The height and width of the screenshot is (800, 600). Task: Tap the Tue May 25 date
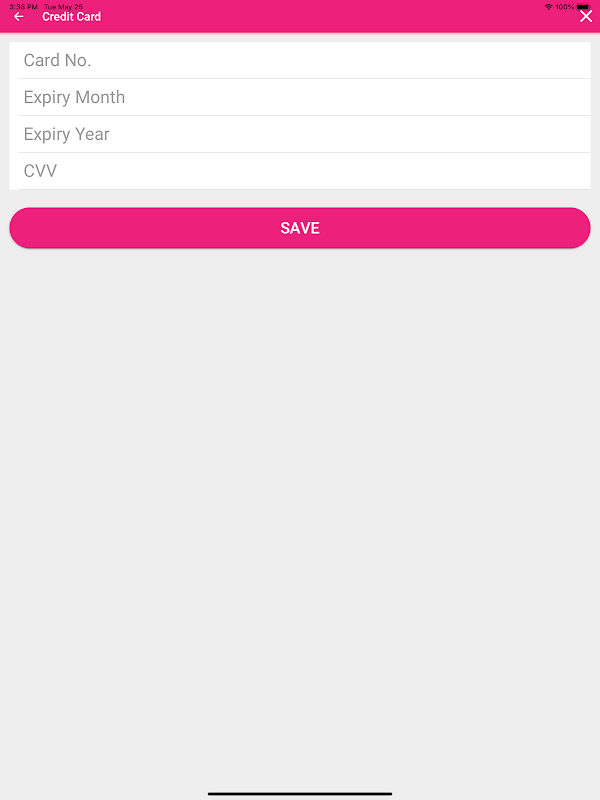[63, 6]
